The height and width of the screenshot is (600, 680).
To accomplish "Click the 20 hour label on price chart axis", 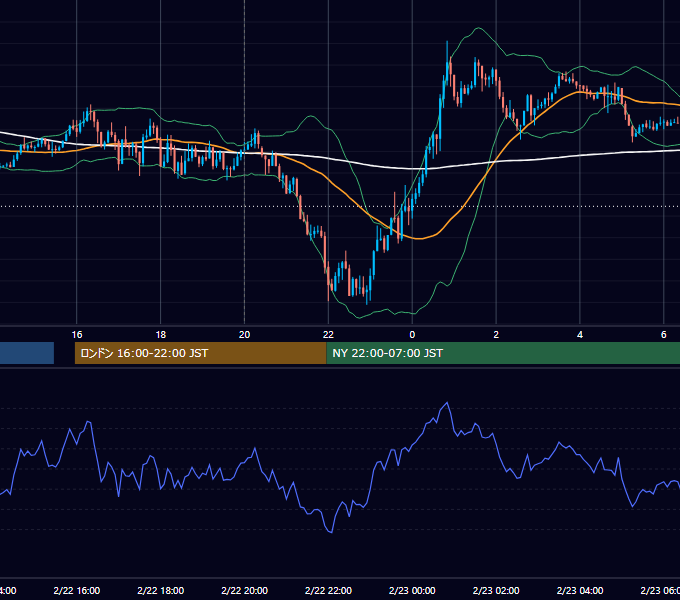I will 245,335.
